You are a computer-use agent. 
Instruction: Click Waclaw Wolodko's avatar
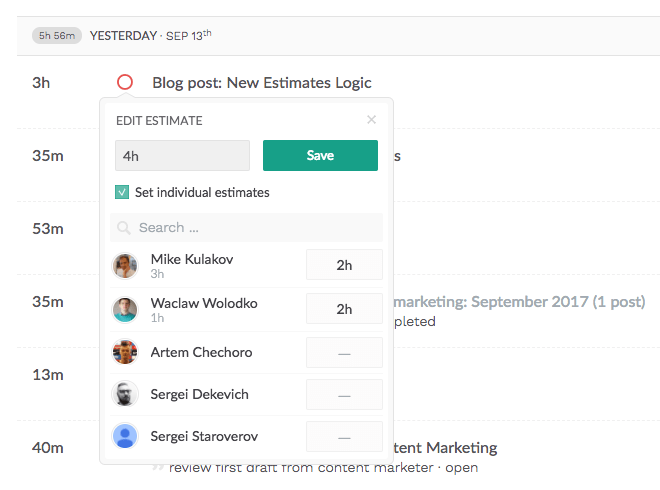click(125, 309)
